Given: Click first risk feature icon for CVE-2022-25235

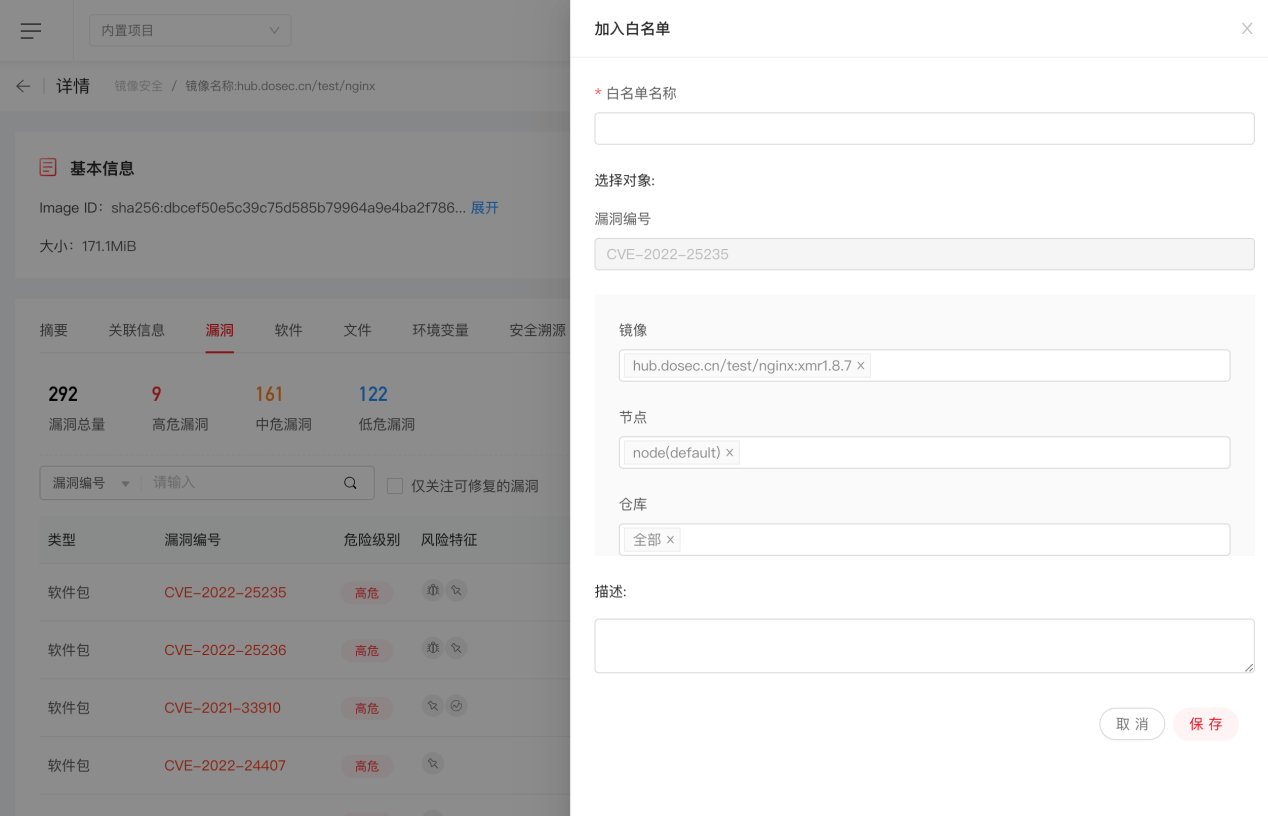Looking at the screenshot, I should (x=432, y=591).
